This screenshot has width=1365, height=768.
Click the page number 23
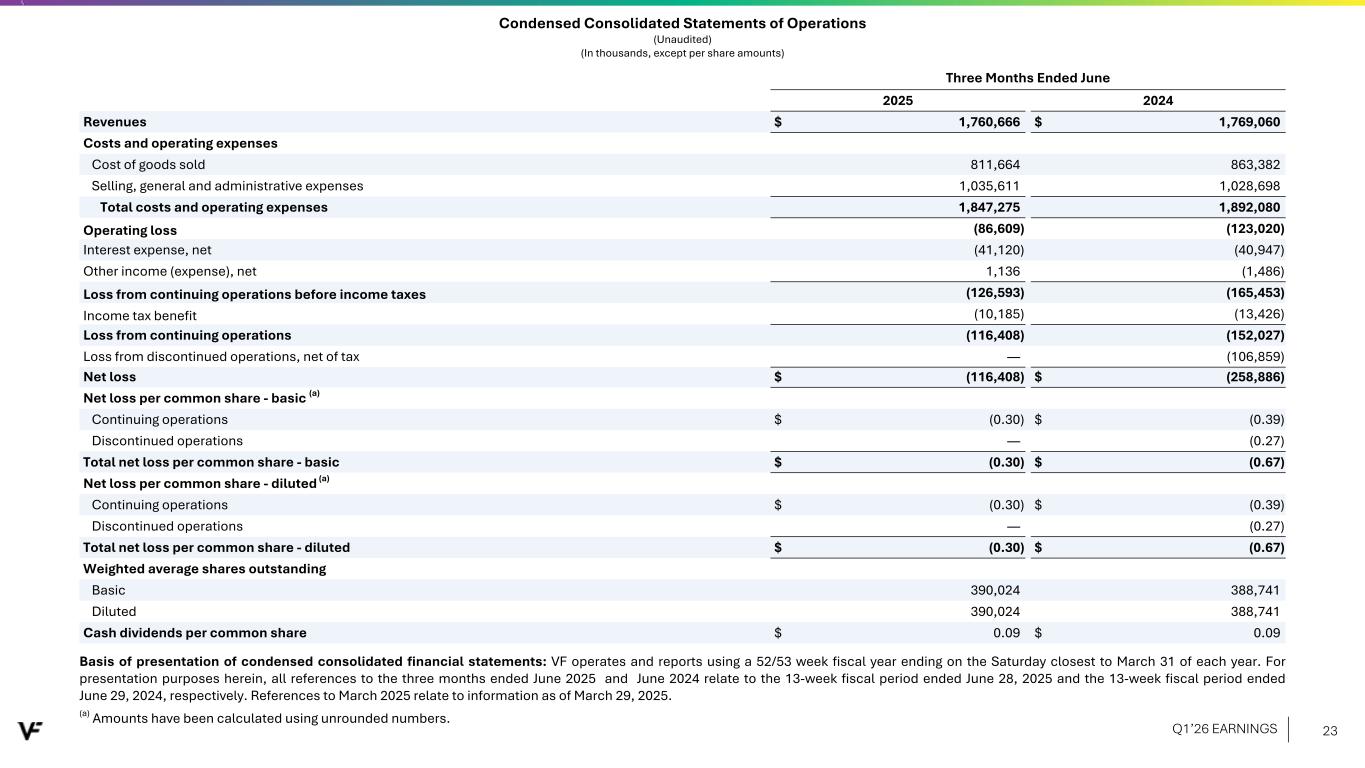coord(1329,730)
